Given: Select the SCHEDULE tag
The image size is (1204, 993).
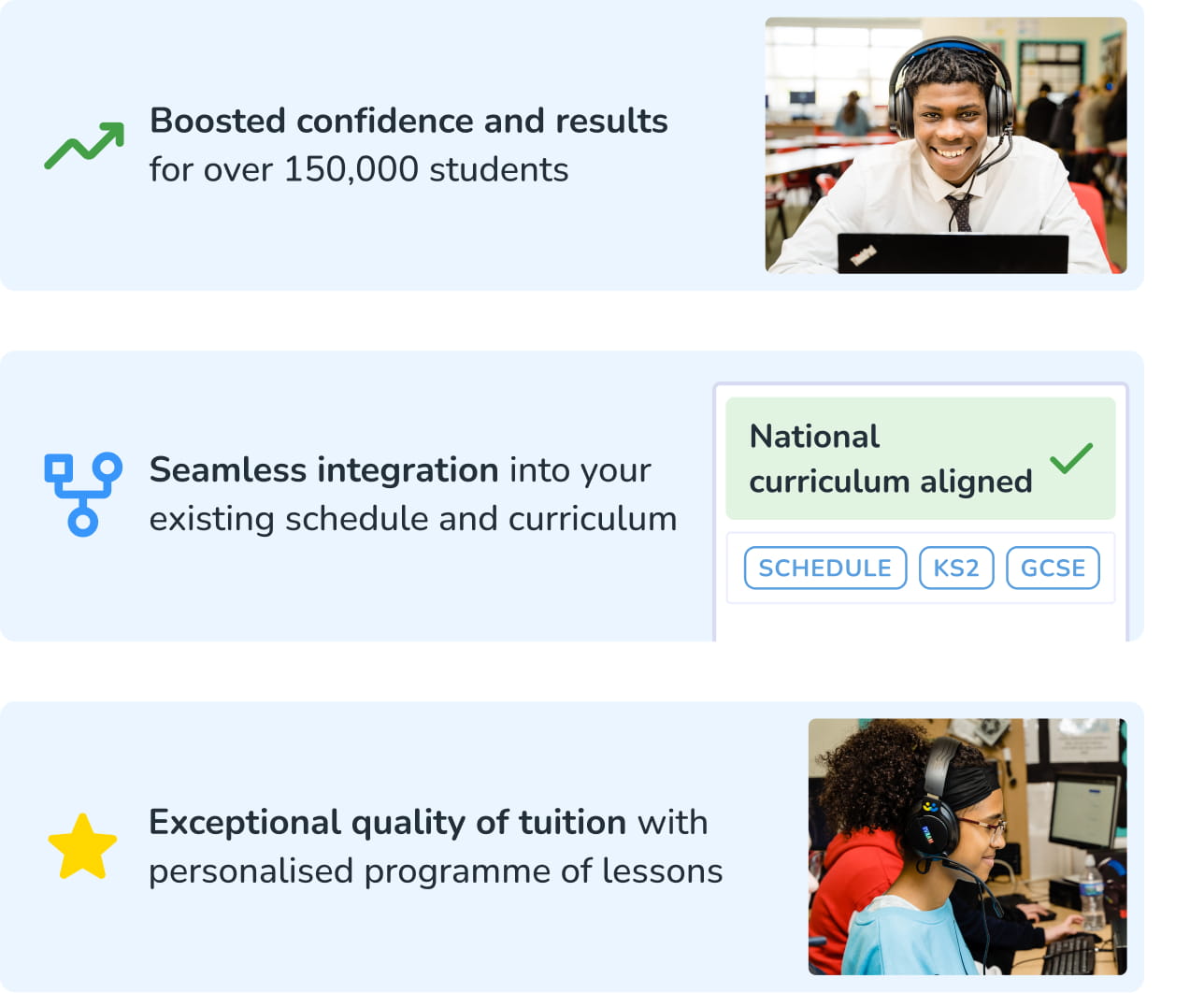Looking at the screenshot, I should pyautogui.click(x=825, y=568).
